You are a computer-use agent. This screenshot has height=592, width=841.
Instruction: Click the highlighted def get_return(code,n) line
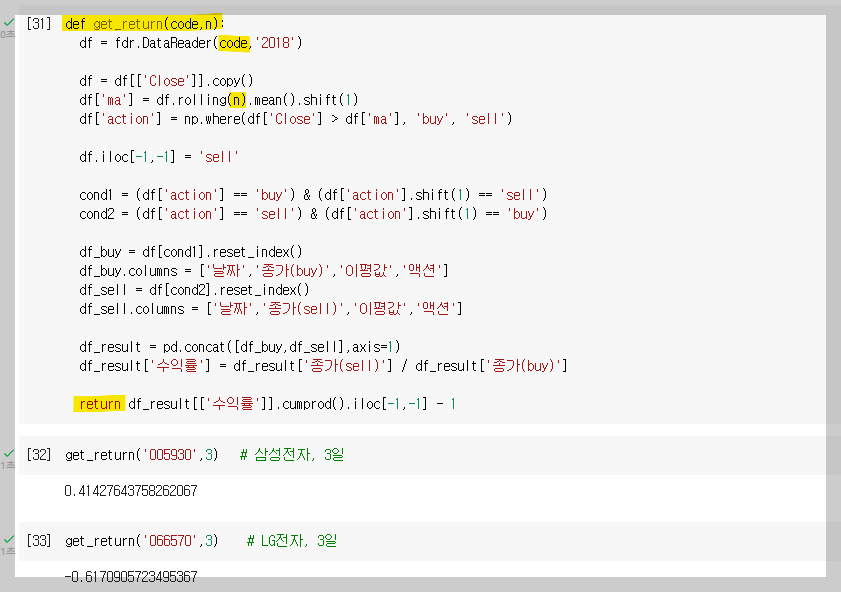pyautogui.click(x=143, y=24)
